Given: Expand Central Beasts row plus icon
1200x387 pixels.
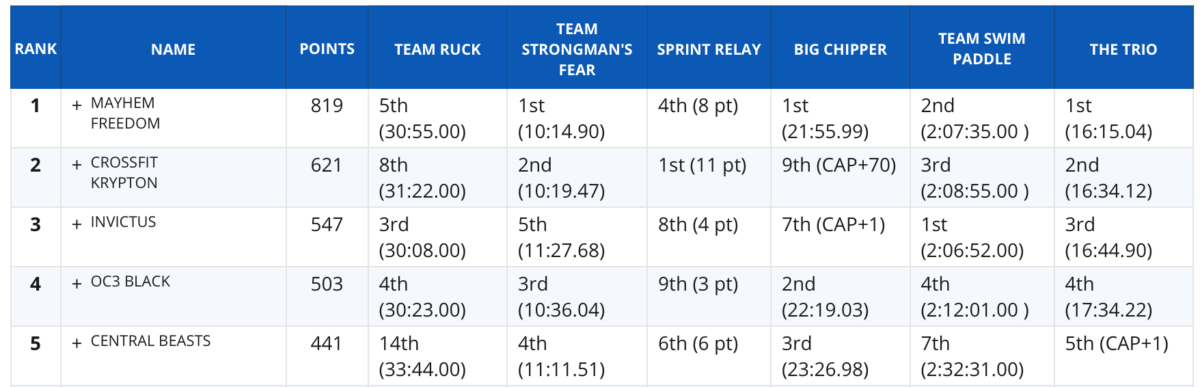Looking at the screenshot, I should [x=76, y=342].
